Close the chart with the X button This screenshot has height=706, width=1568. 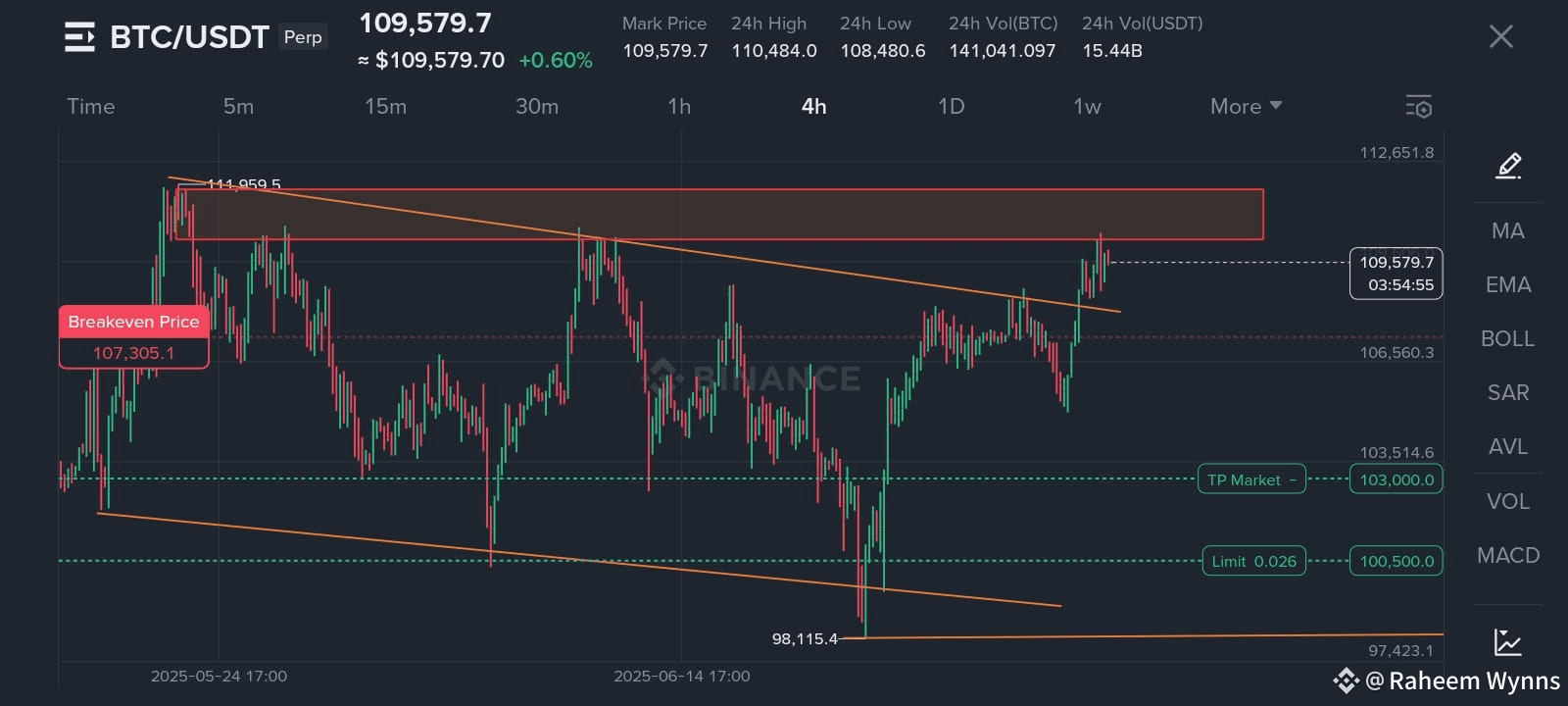tap(1501, 37)
